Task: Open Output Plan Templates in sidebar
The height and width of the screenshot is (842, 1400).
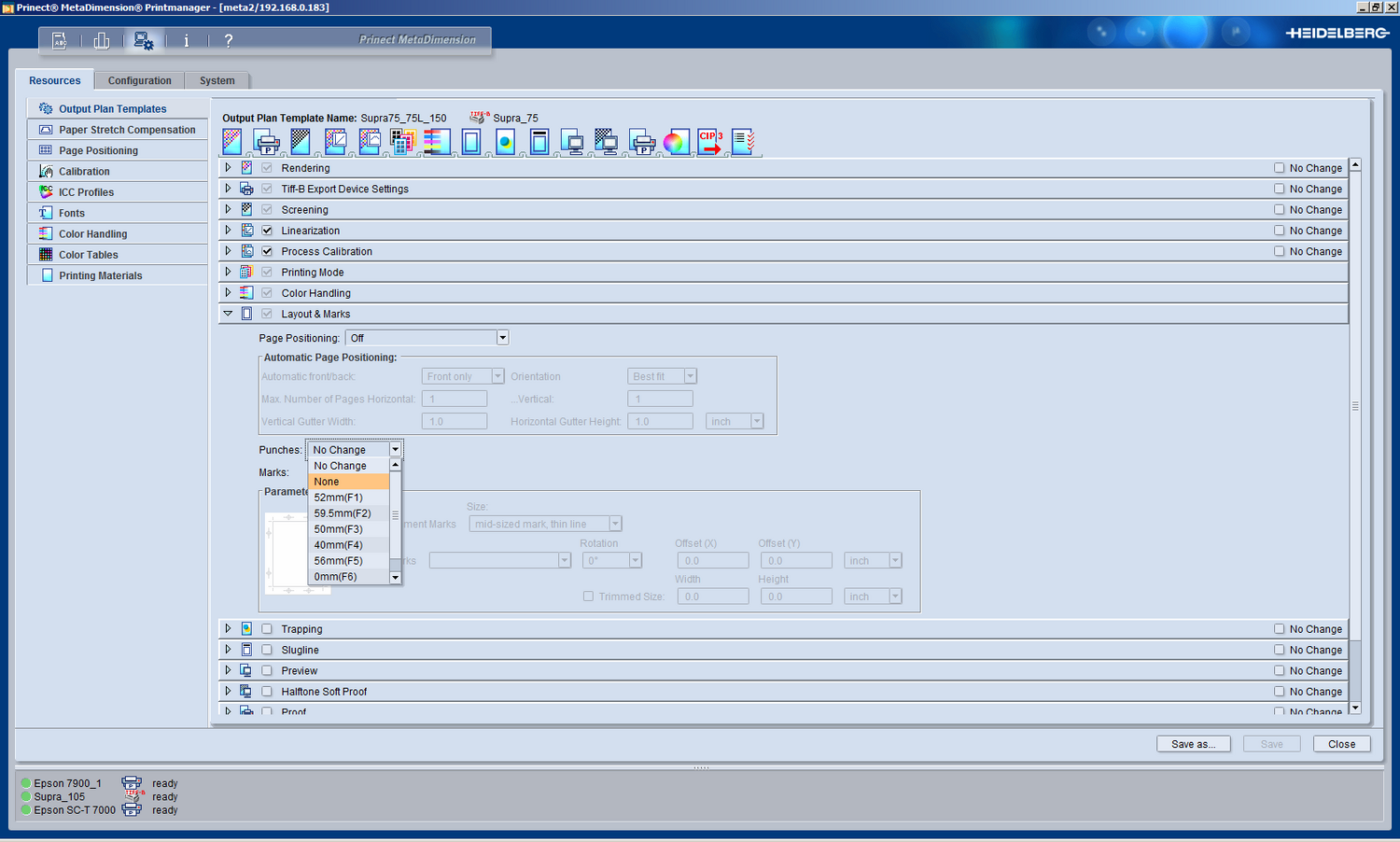Action: (x=118, y=109)
